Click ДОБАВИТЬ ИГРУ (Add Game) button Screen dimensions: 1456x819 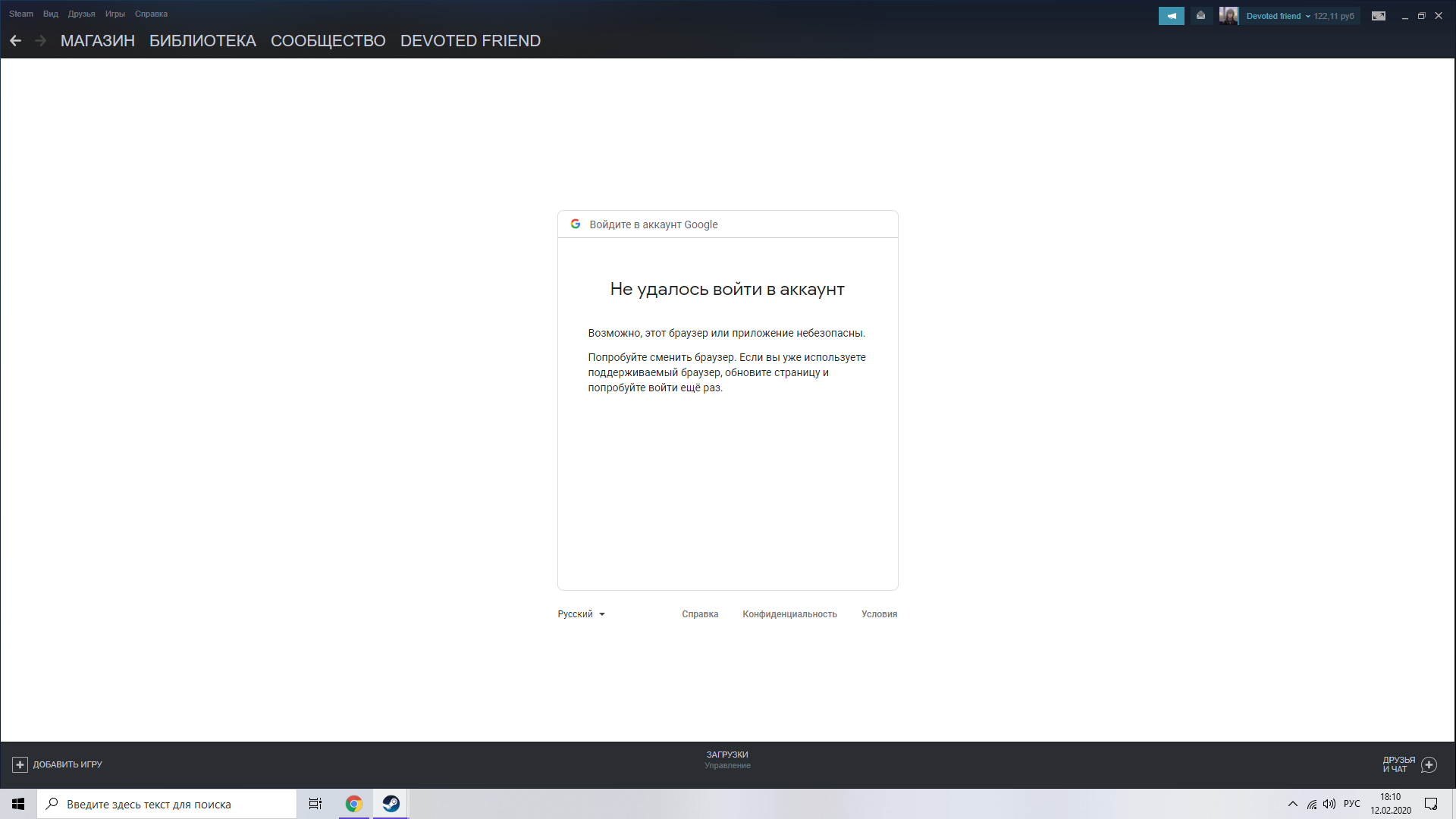point(57,764)
